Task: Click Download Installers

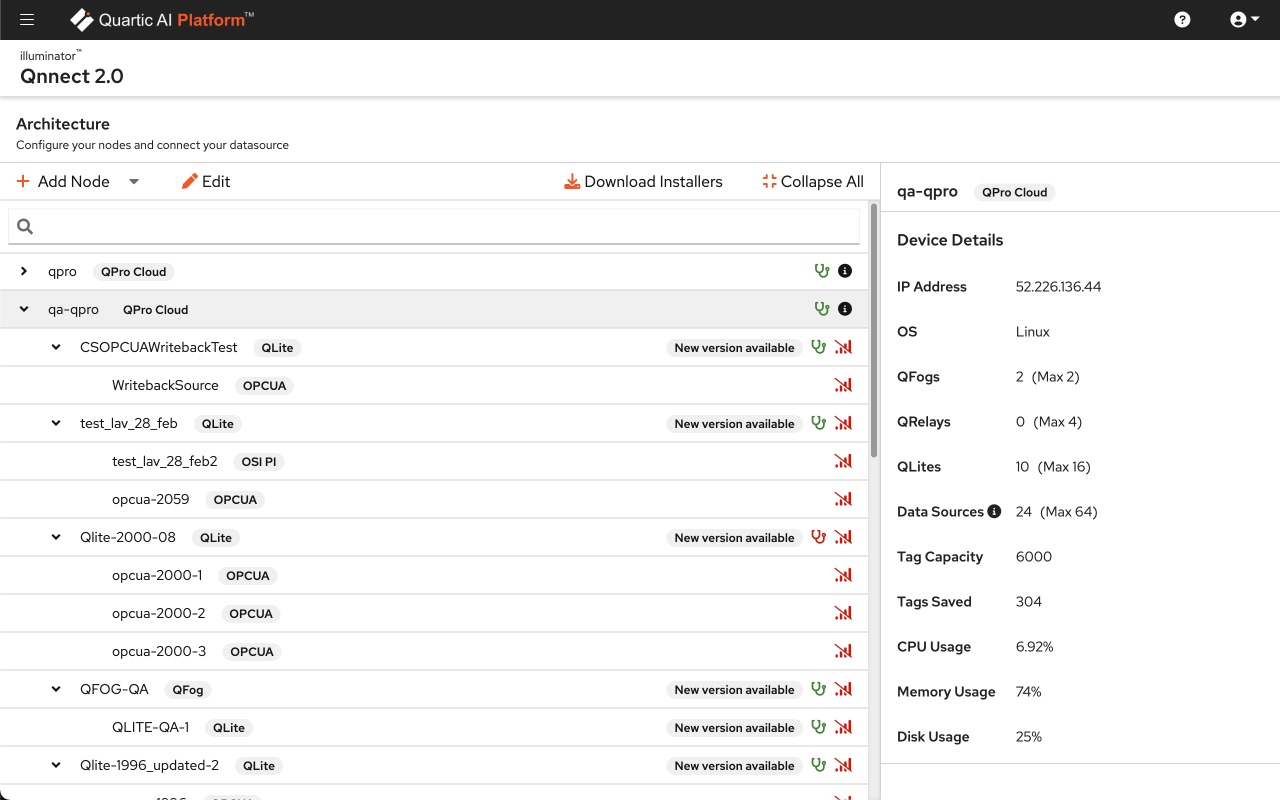Action: pos(643,181)
